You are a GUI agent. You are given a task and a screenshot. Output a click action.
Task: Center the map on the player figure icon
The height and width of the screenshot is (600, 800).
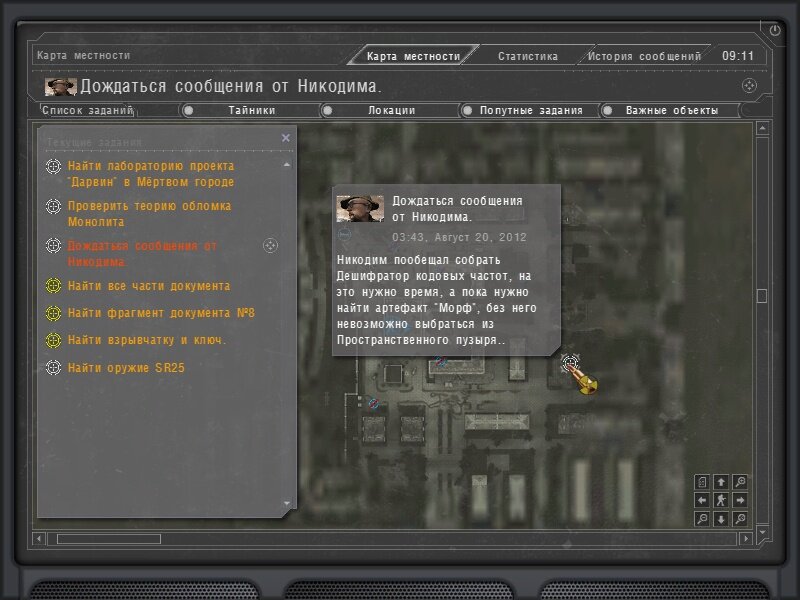721,501
